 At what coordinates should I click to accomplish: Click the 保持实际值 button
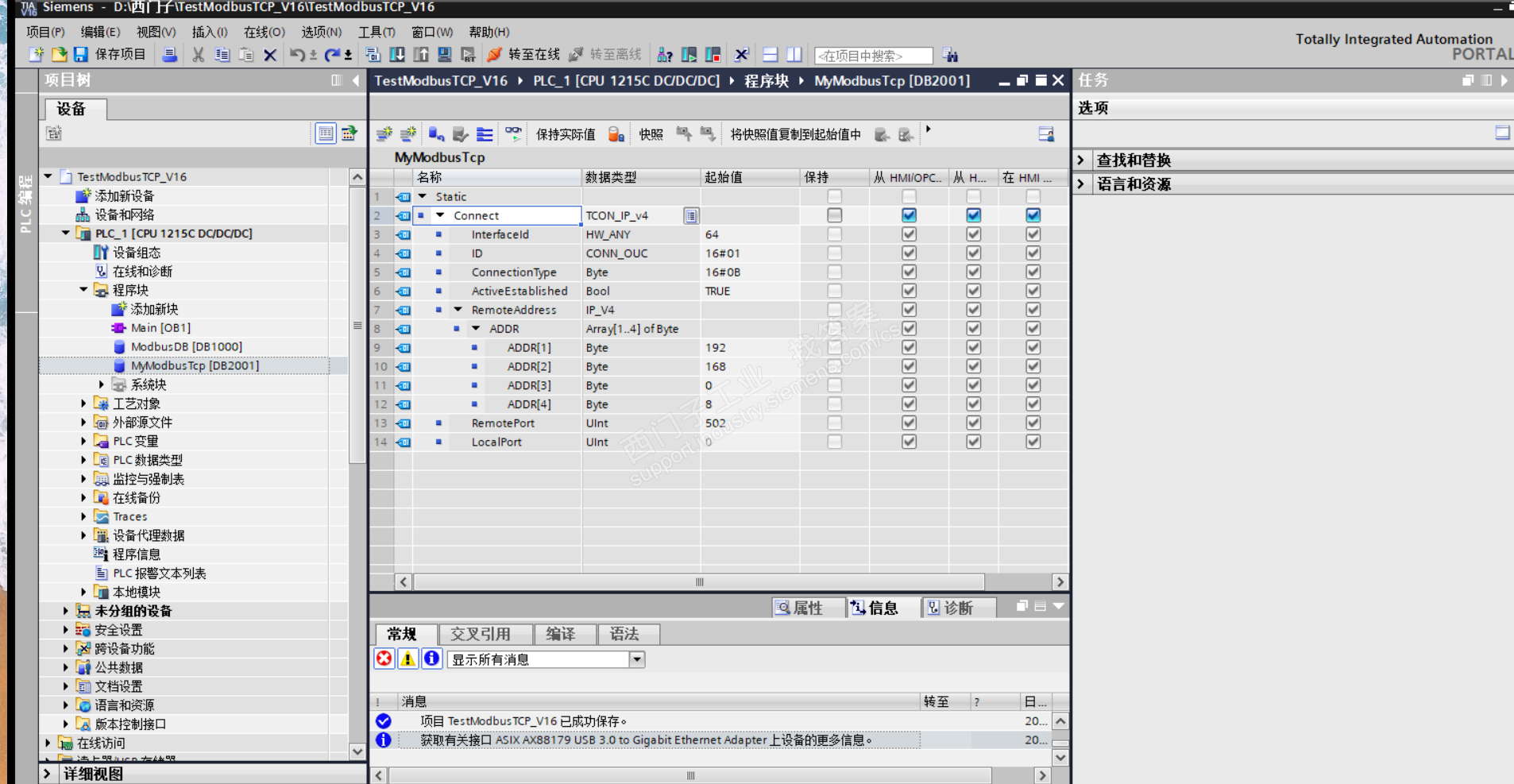pos(565,135)
